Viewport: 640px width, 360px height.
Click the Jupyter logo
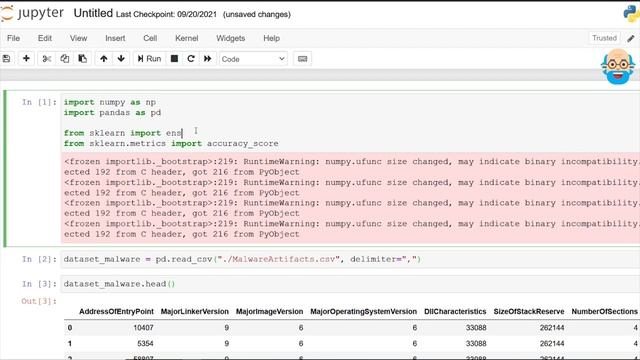point(33,13)
